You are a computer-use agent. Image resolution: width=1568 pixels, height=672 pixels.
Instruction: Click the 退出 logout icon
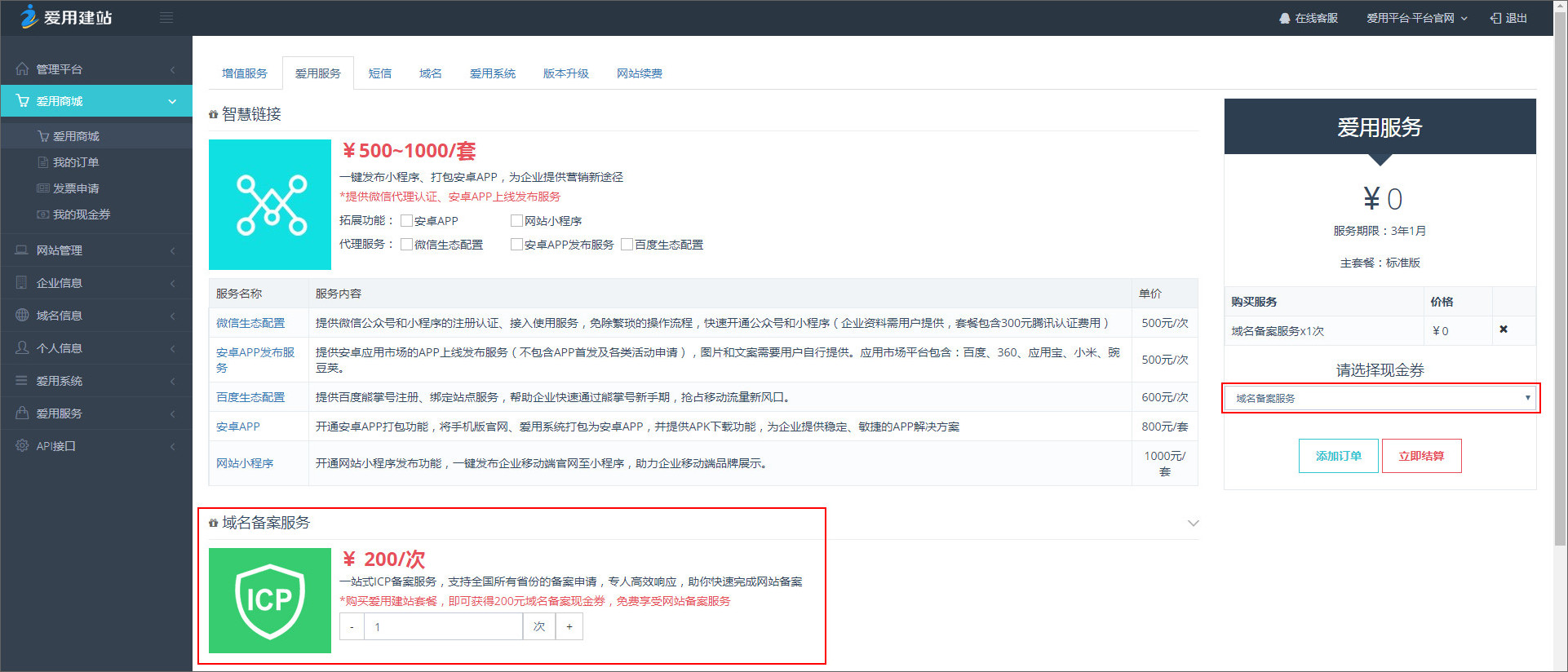(x=1495, y=18)
